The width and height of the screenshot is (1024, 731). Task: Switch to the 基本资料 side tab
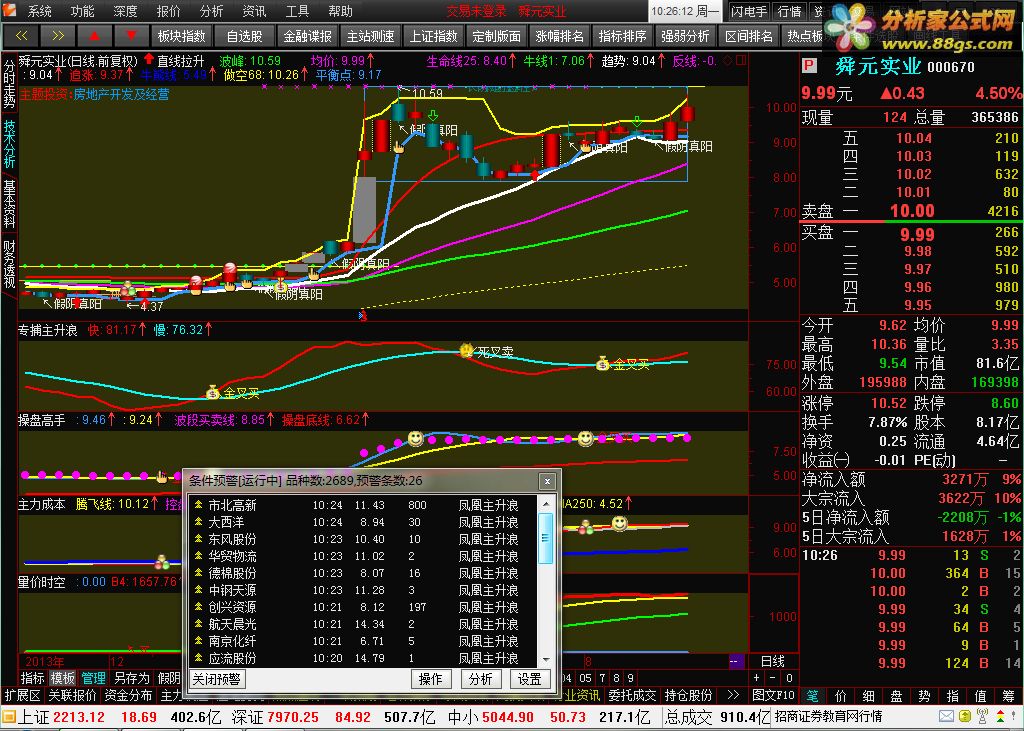point(9,204)
